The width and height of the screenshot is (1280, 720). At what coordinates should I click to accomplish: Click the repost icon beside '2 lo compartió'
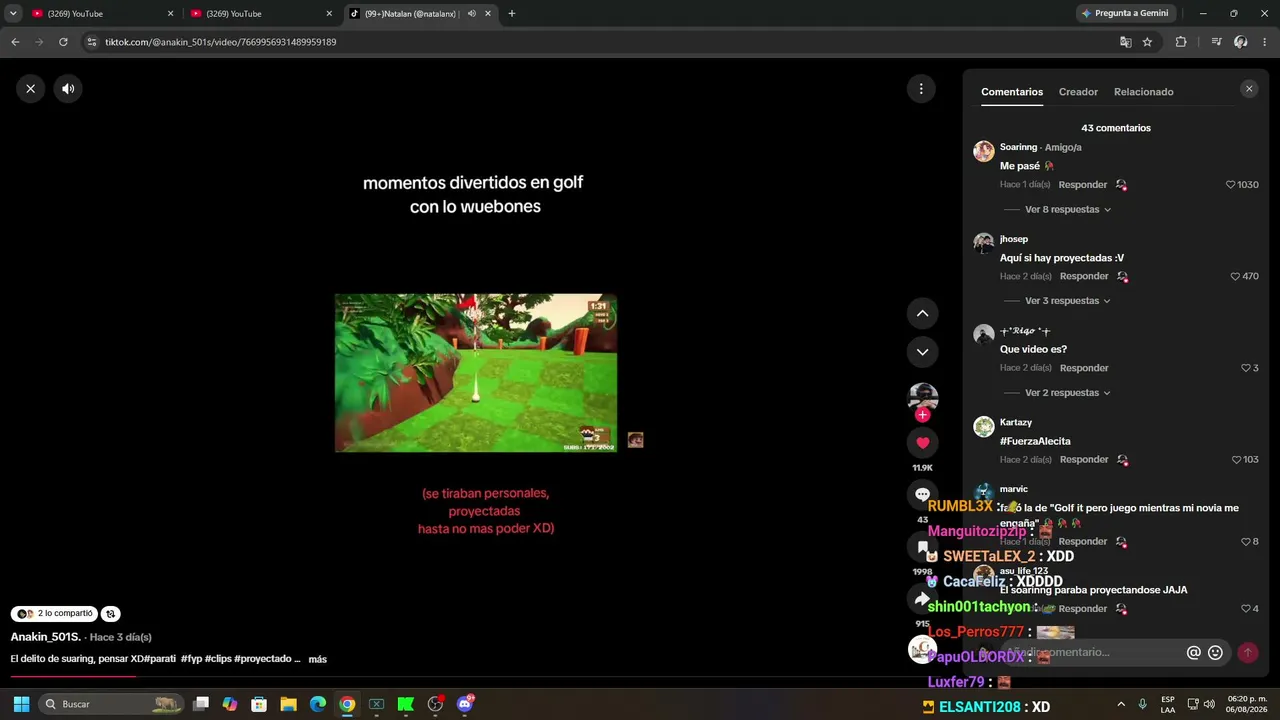pyautogui.click(x=111, y=614)
